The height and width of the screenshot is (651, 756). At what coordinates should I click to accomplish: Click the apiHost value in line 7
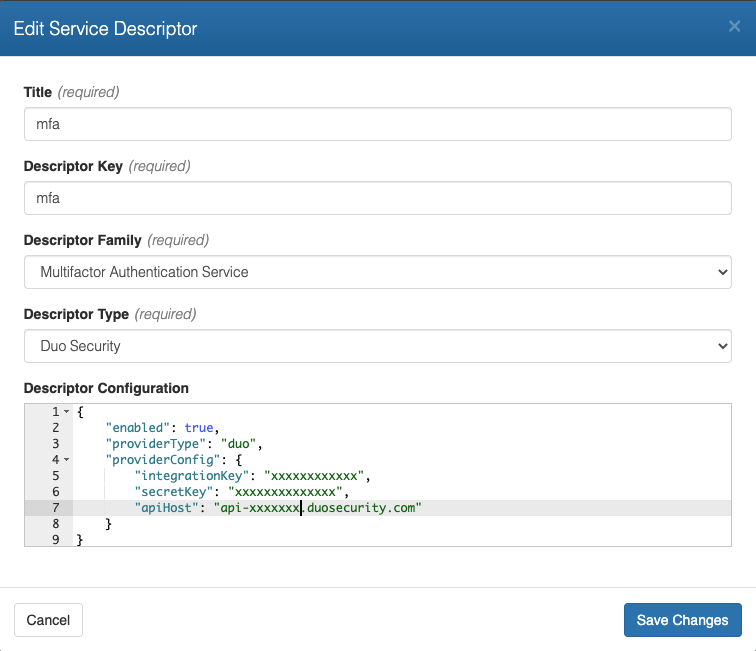tap(318, 508)
